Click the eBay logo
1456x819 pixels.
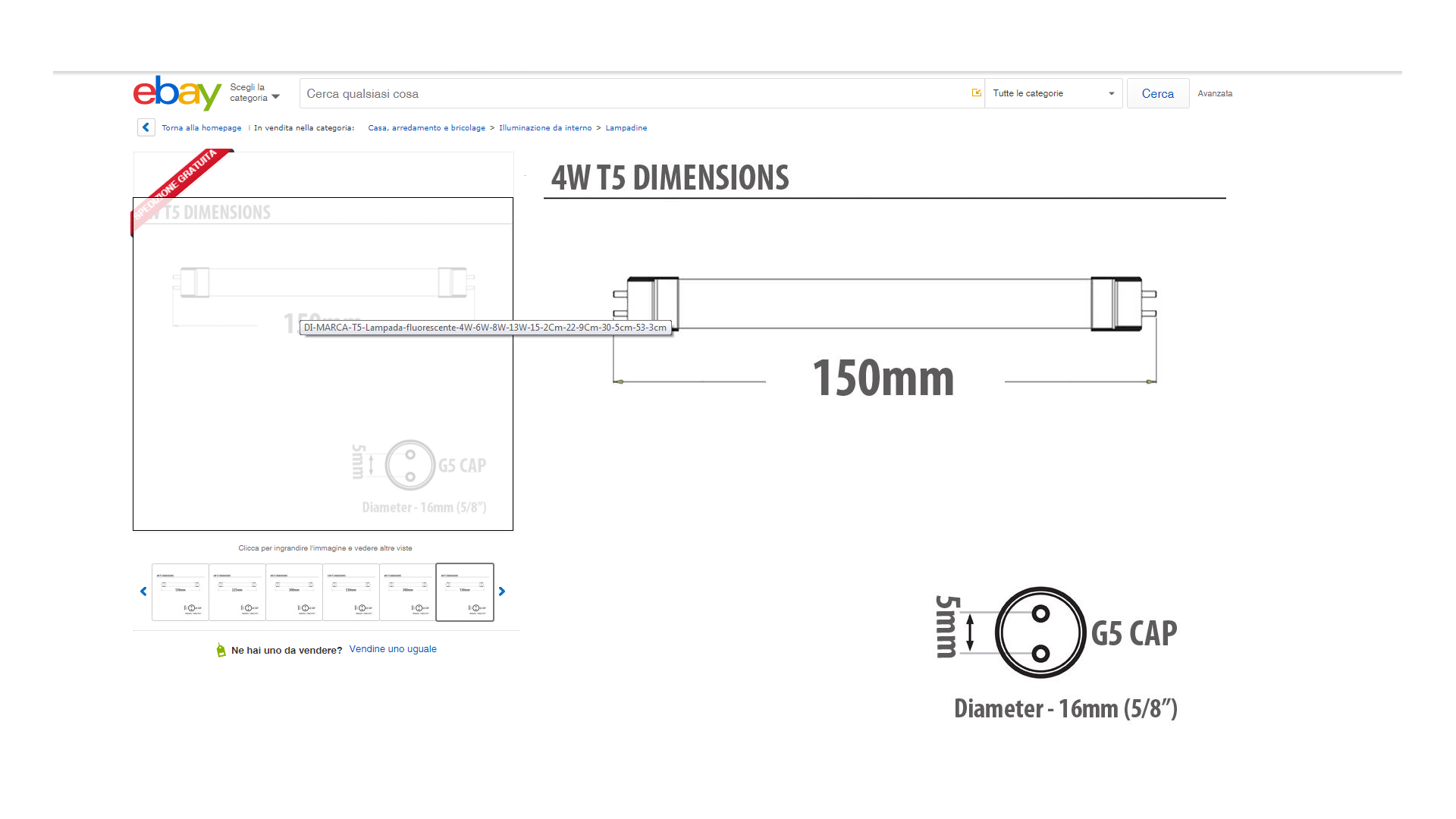click(177, 93)
